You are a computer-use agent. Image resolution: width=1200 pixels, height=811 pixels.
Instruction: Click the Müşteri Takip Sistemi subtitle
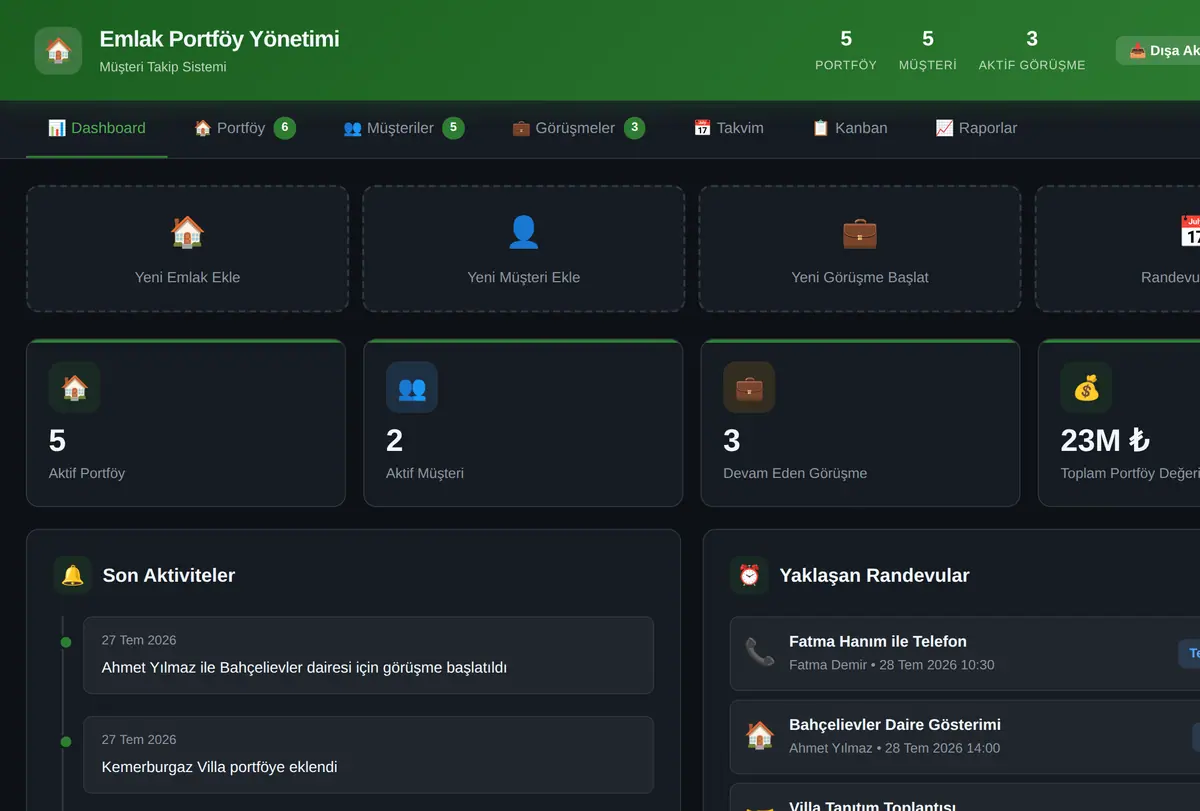[x=163, y=67]
